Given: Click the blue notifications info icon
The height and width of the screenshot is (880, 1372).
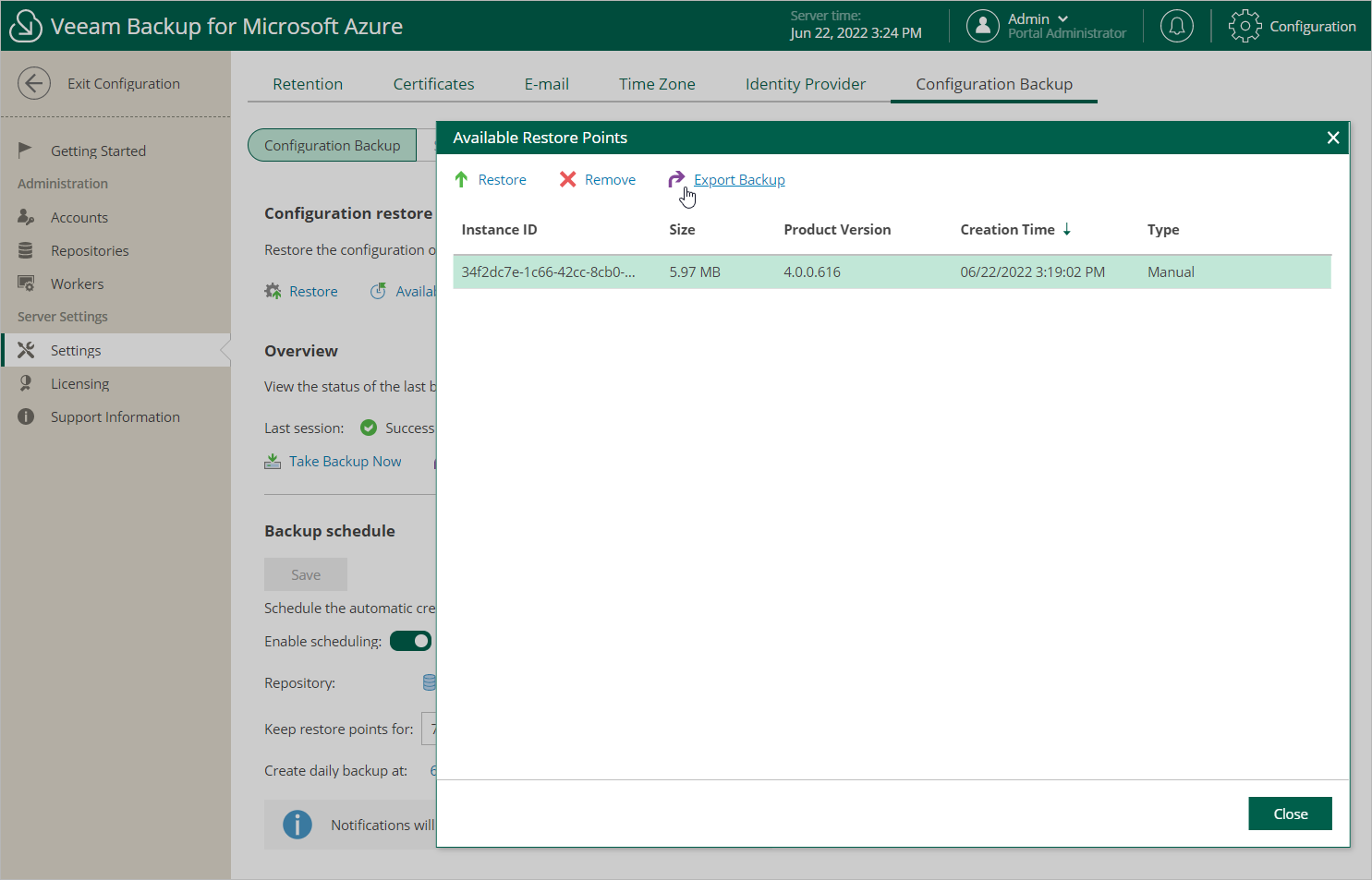Looking at the screenshot, I should 297,825.
